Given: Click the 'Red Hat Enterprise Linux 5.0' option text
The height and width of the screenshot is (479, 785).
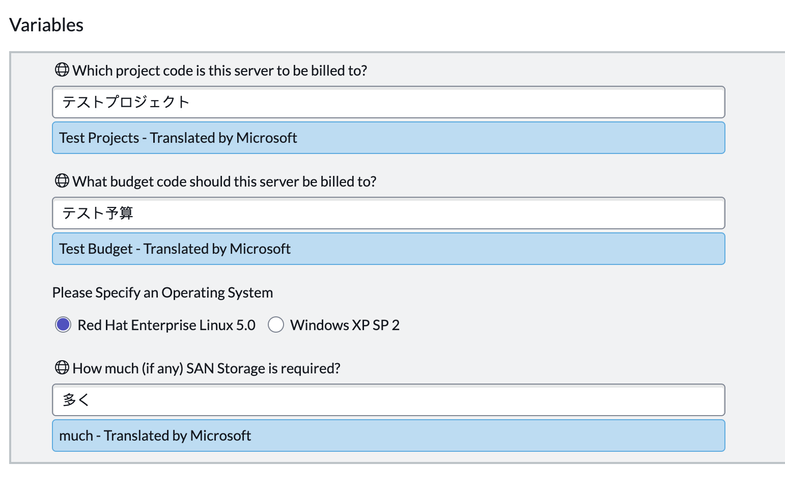Looking at the screenshot, I should 166,325.
